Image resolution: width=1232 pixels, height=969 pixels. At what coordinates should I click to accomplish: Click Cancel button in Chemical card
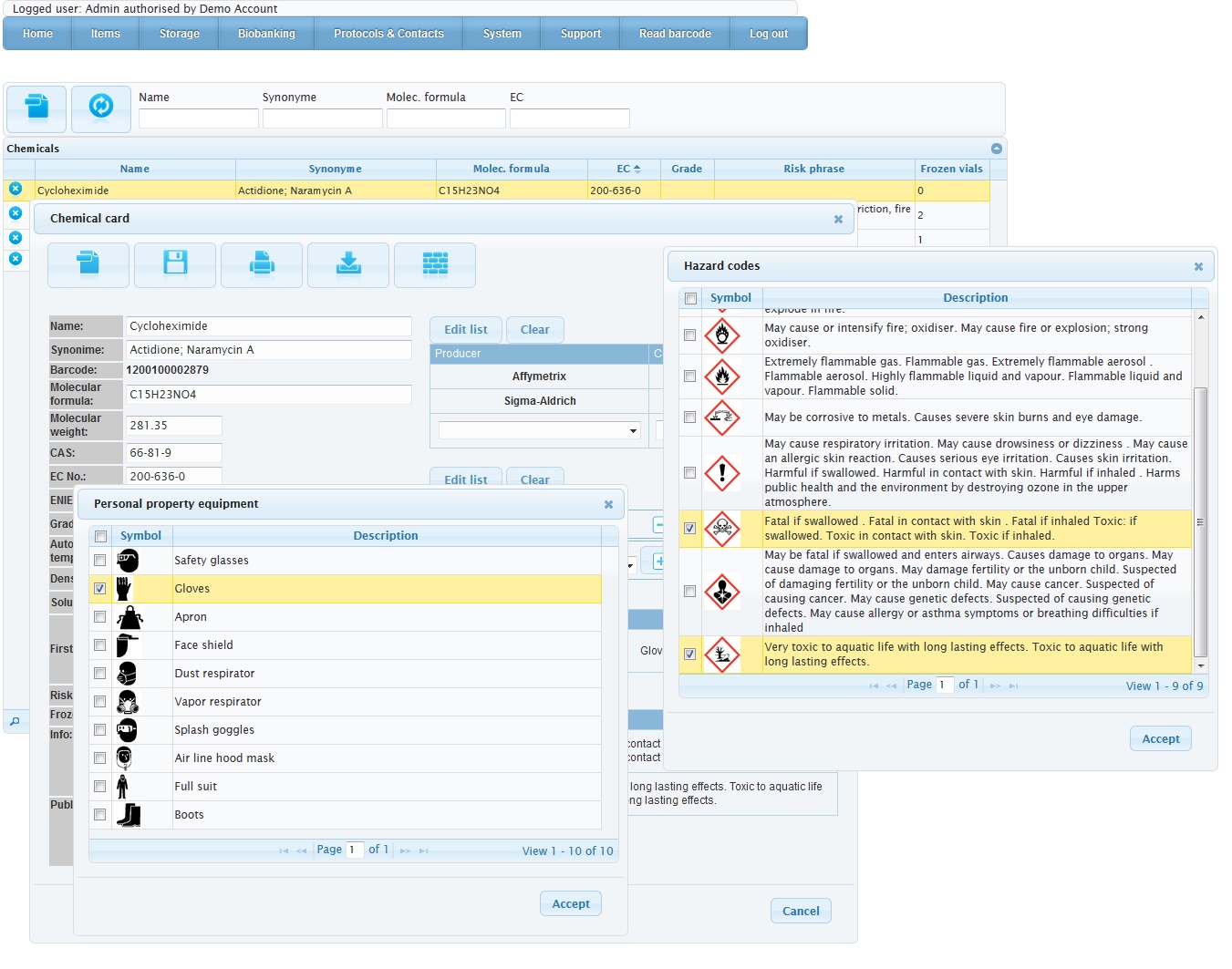click(801, 911)
